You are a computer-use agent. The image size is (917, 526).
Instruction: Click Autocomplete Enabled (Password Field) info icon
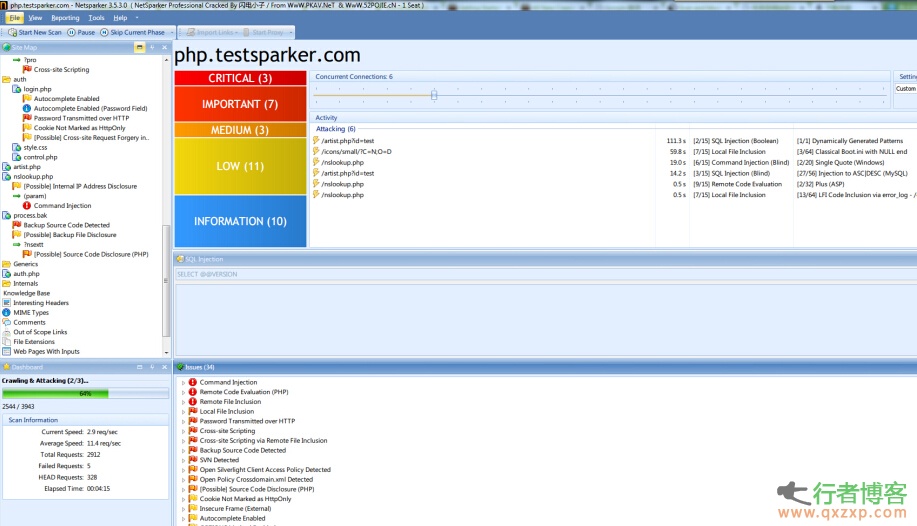point(27,108)
